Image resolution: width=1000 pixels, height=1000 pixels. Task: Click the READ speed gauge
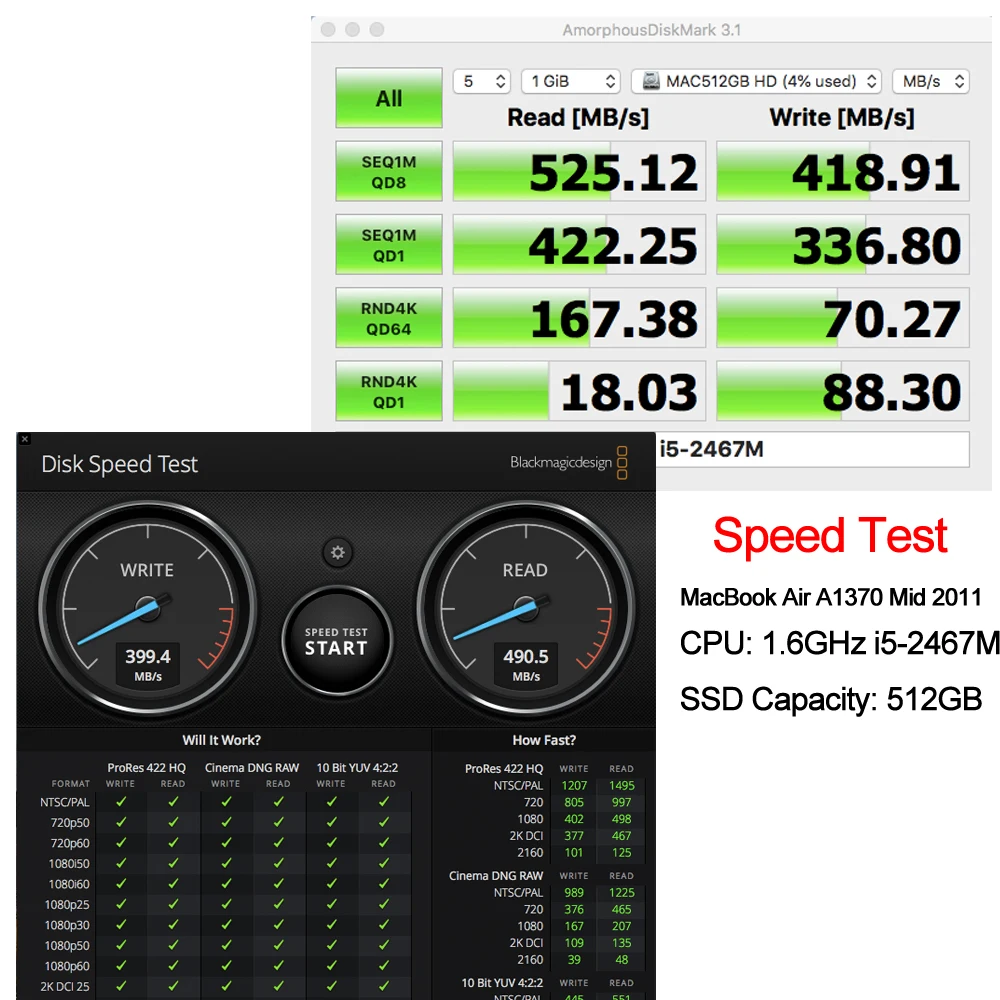(525, 610)
